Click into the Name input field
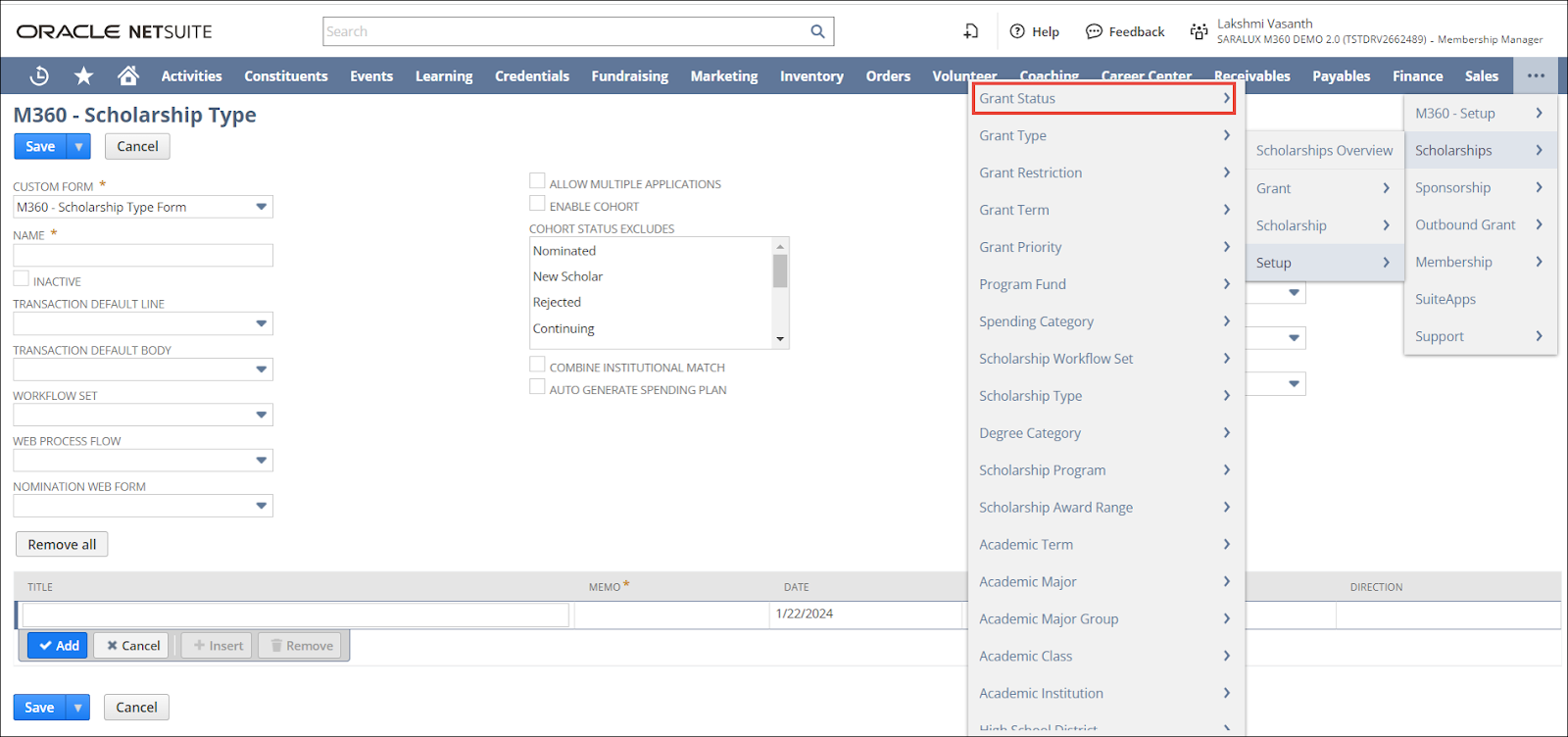1568x737 pixels. (143, 256)
